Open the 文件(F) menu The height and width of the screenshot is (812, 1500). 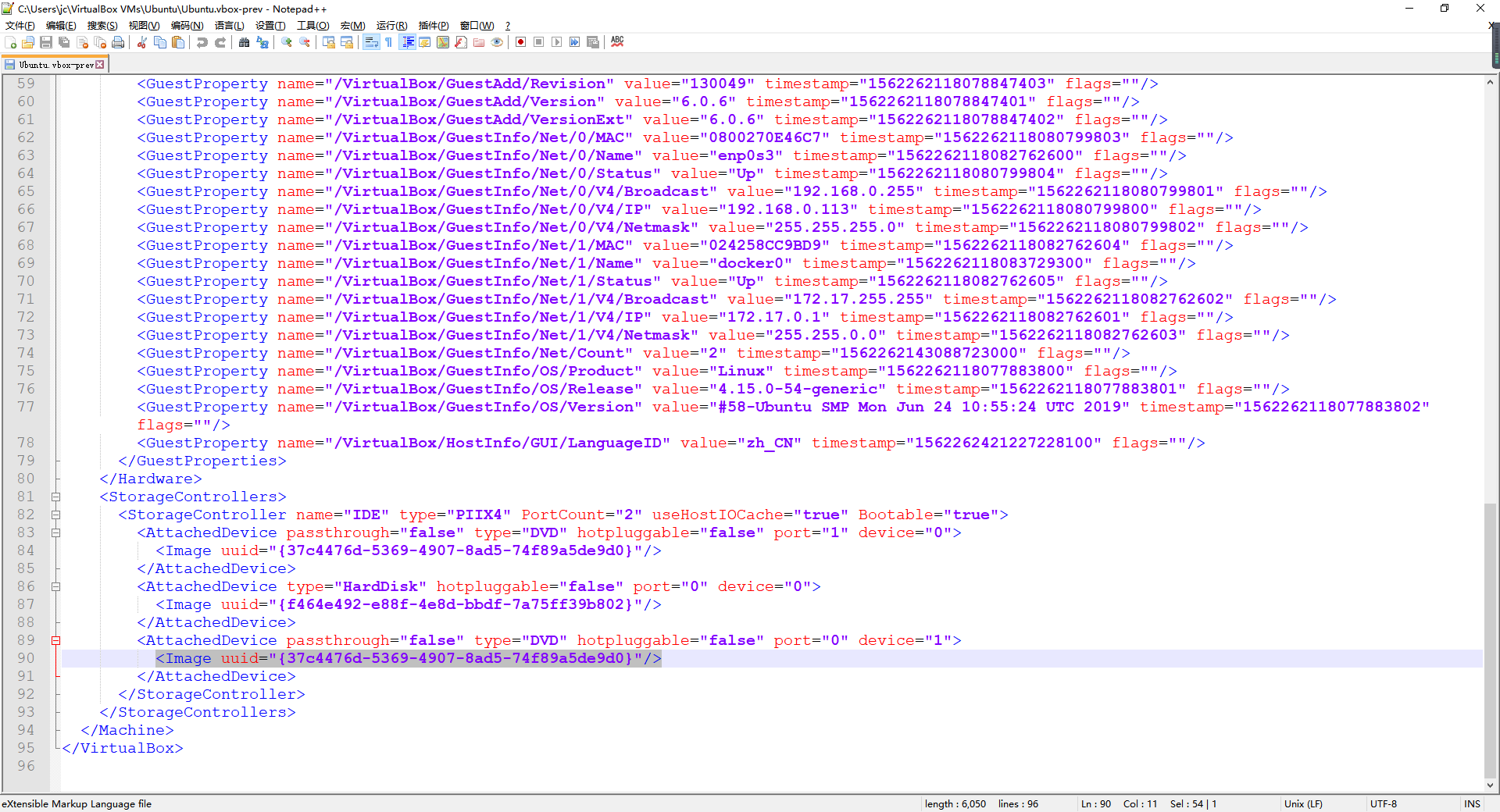coord(20,26)
